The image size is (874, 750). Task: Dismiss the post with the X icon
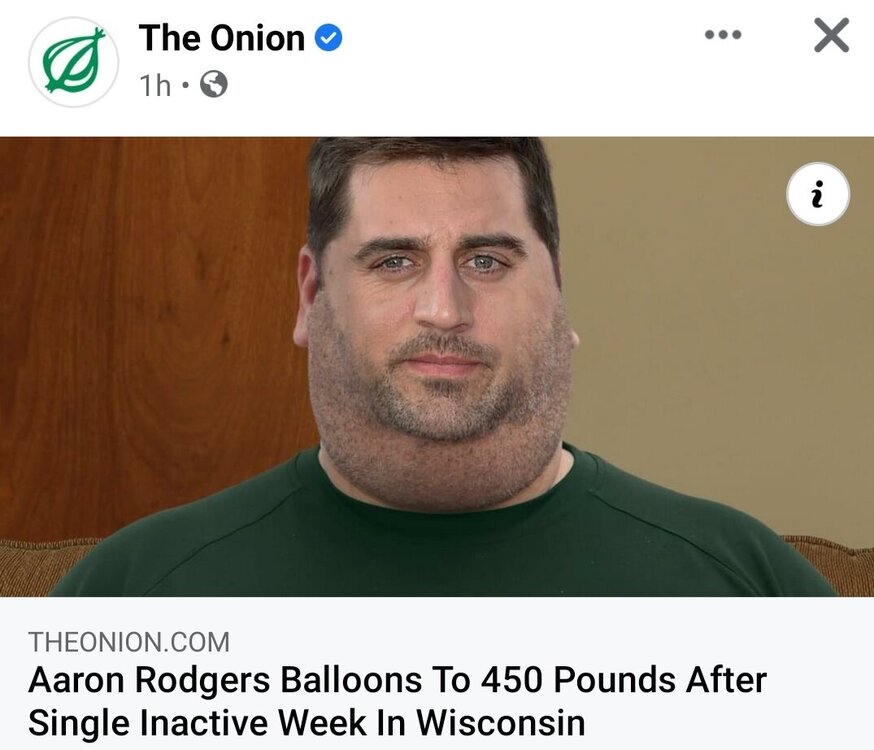click(832, 35)
